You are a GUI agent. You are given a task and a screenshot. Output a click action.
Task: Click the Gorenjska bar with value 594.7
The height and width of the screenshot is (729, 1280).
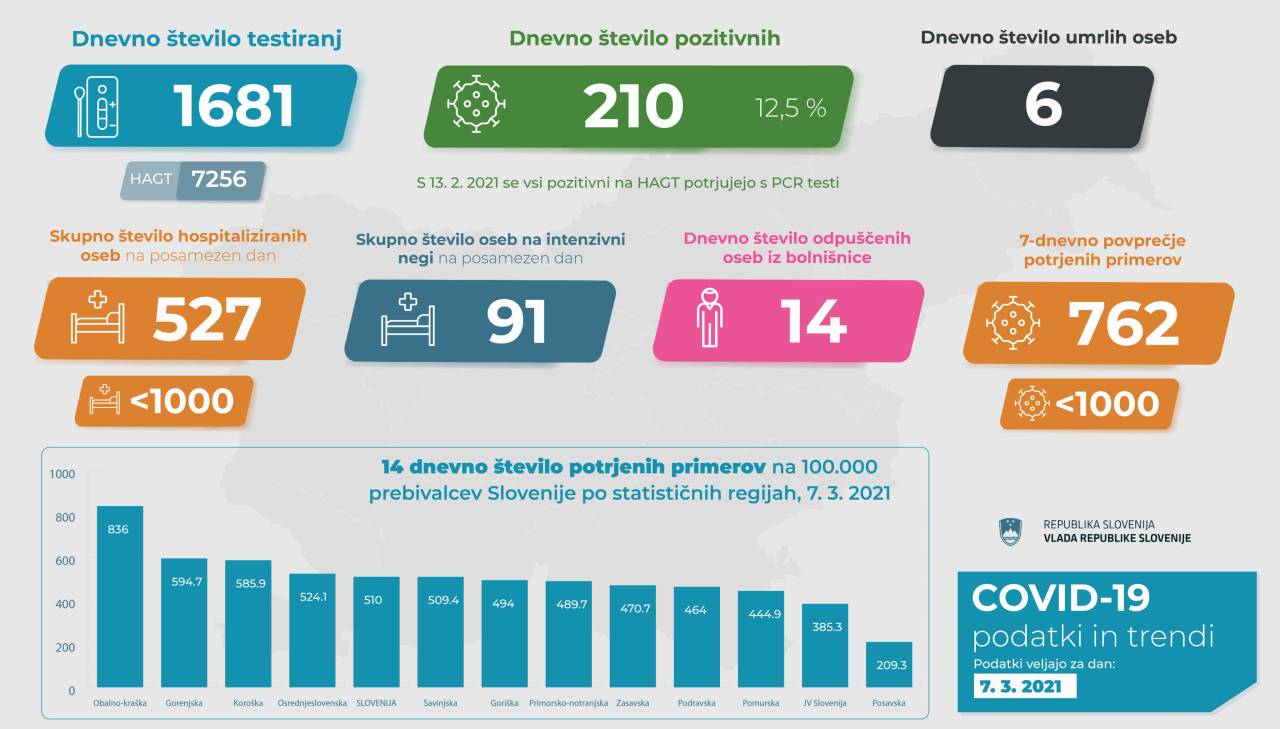[184, 624]
